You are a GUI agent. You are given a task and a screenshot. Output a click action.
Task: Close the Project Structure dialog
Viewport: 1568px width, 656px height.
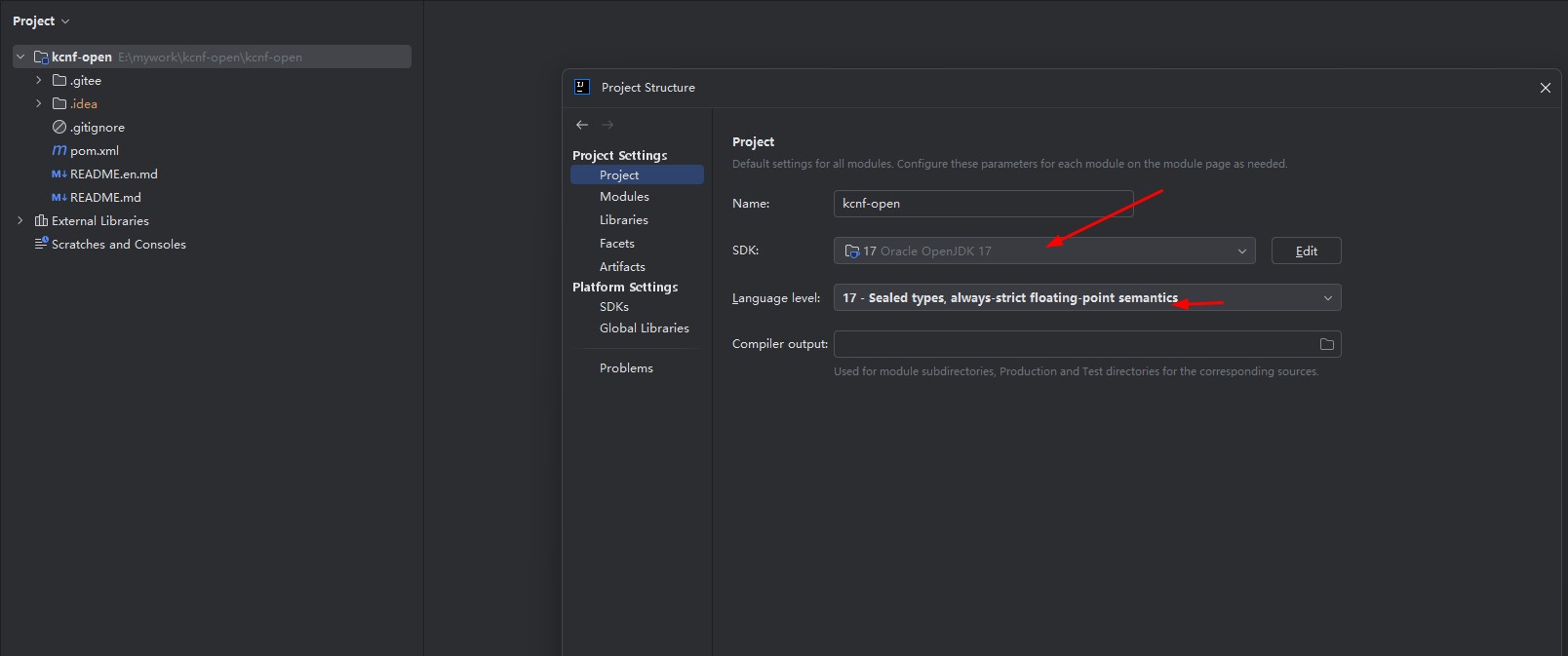click(1545, 88)
